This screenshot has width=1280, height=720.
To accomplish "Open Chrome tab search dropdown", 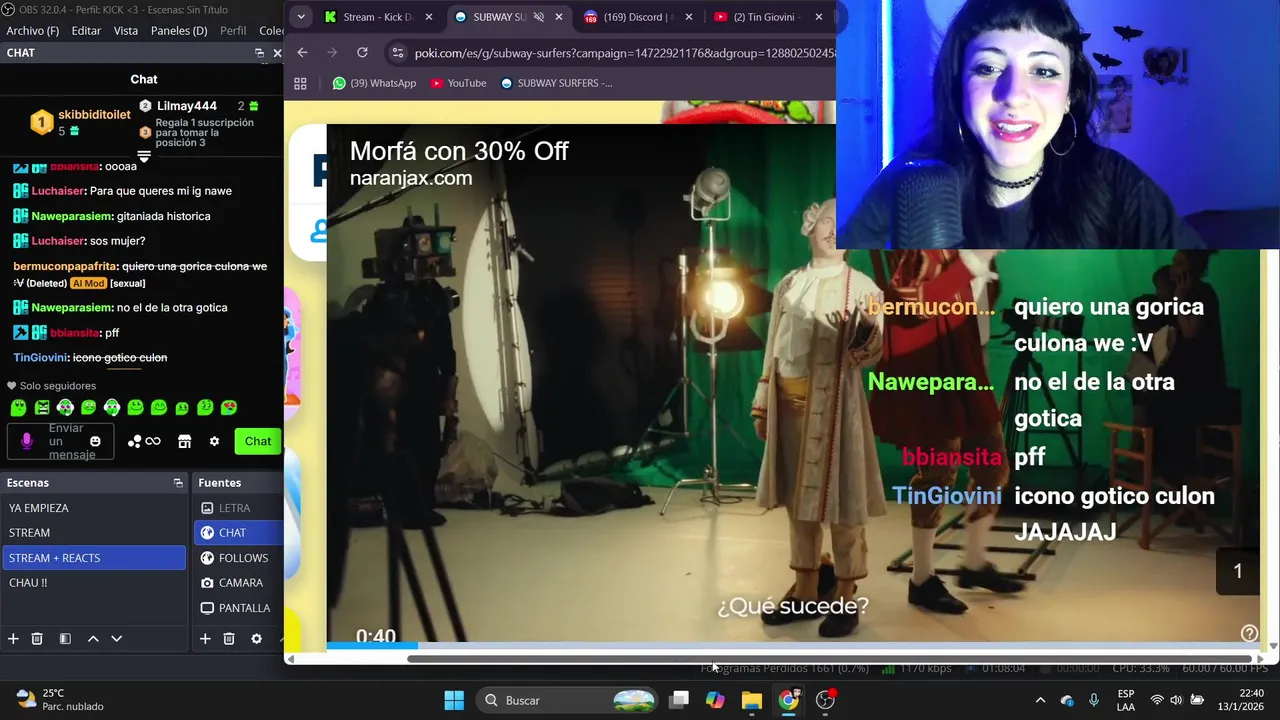I will (301, 17).
